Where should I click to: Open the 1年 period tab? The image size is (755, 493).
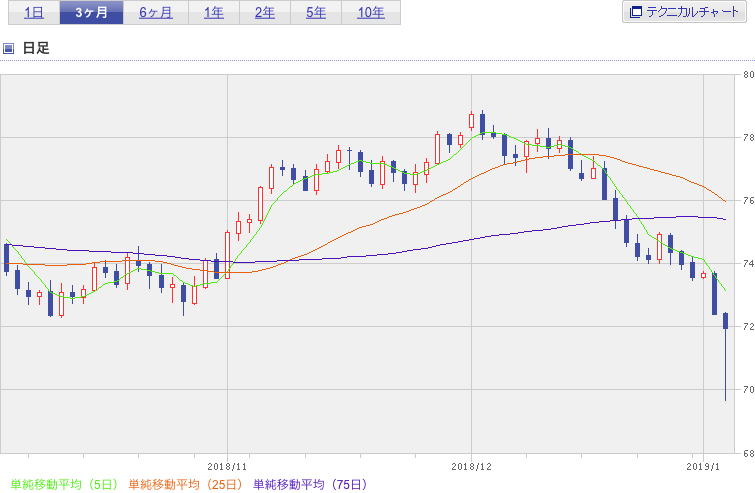click(x=214, y=13)
